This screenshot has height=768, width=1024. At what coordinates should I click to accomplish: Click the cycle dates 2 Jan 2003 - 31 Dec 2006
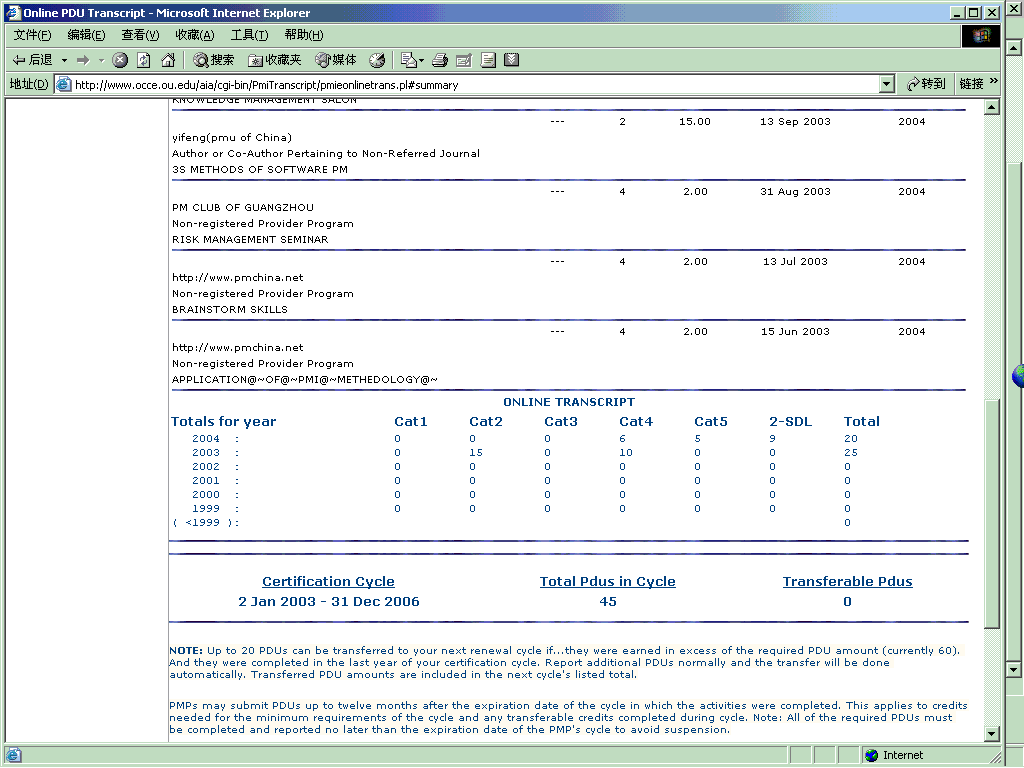[328, 601]
